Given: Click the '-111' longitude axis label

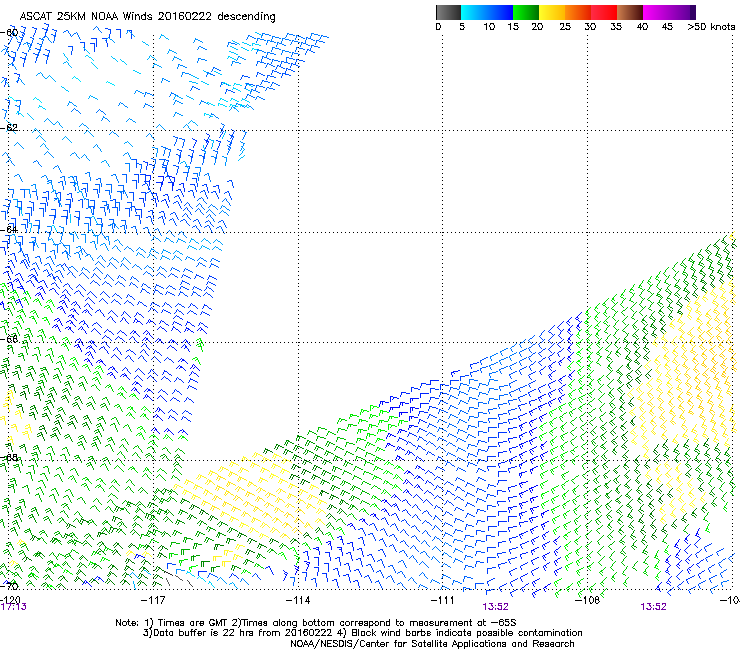Looking at the screenshot, I should coord(442,600).
